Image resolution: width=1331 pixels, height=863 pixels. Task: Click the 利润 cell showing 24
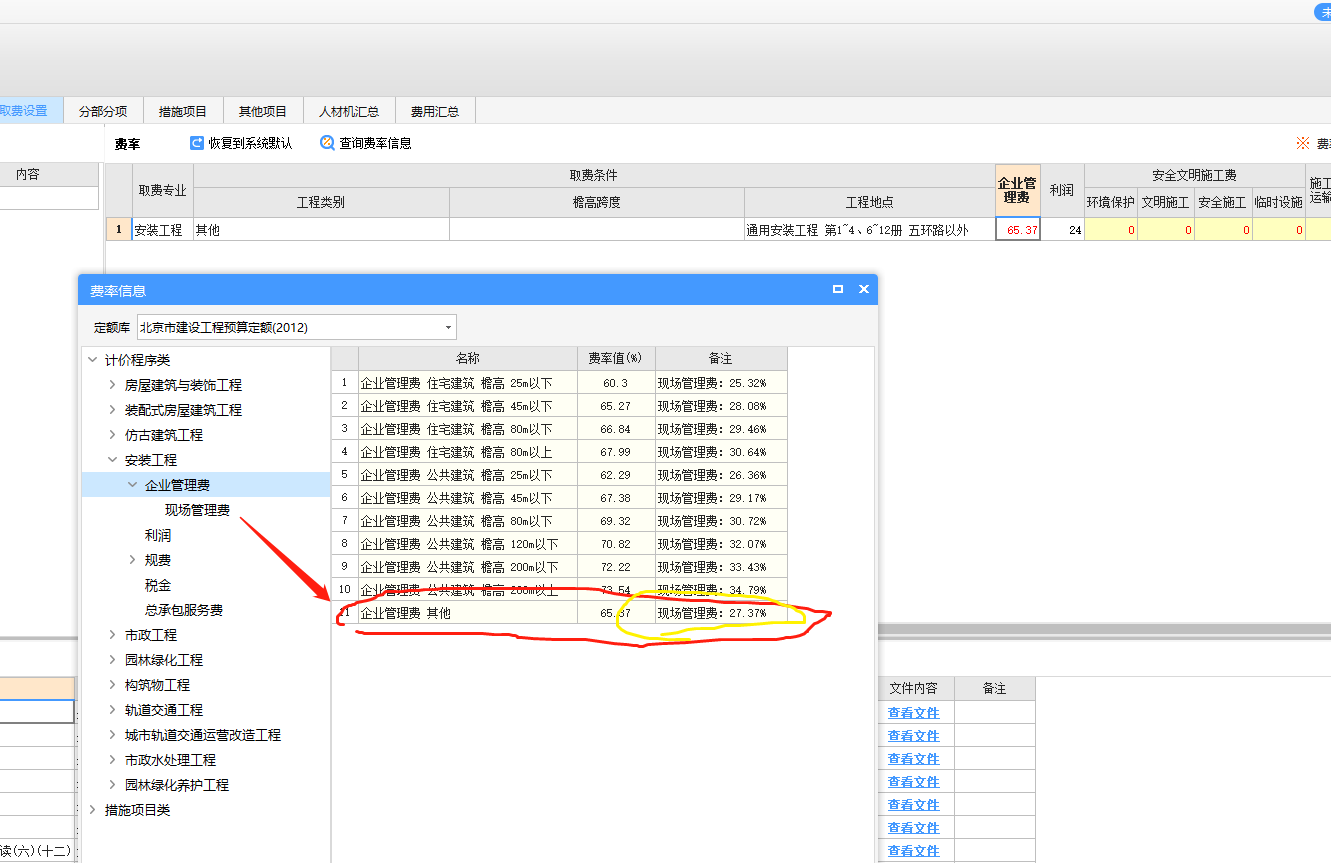point(1062,229)
